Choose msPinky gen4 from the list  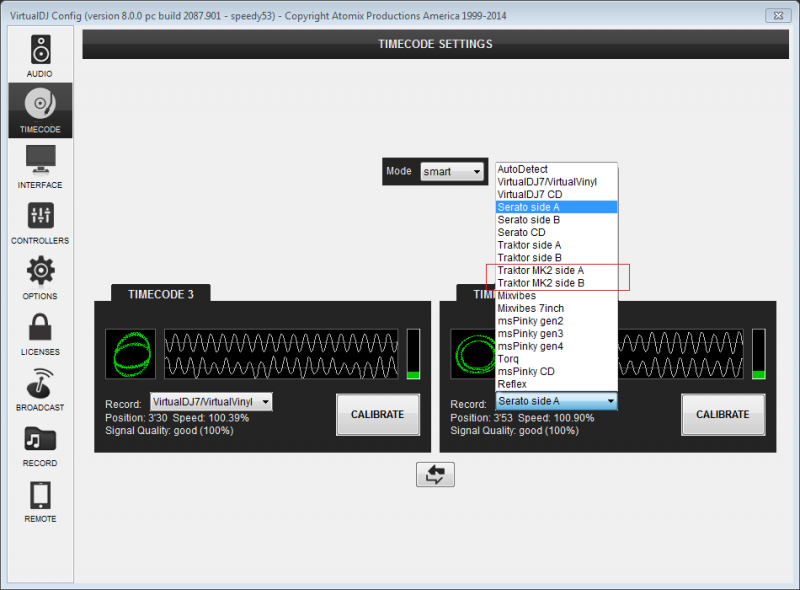(556, 346)
